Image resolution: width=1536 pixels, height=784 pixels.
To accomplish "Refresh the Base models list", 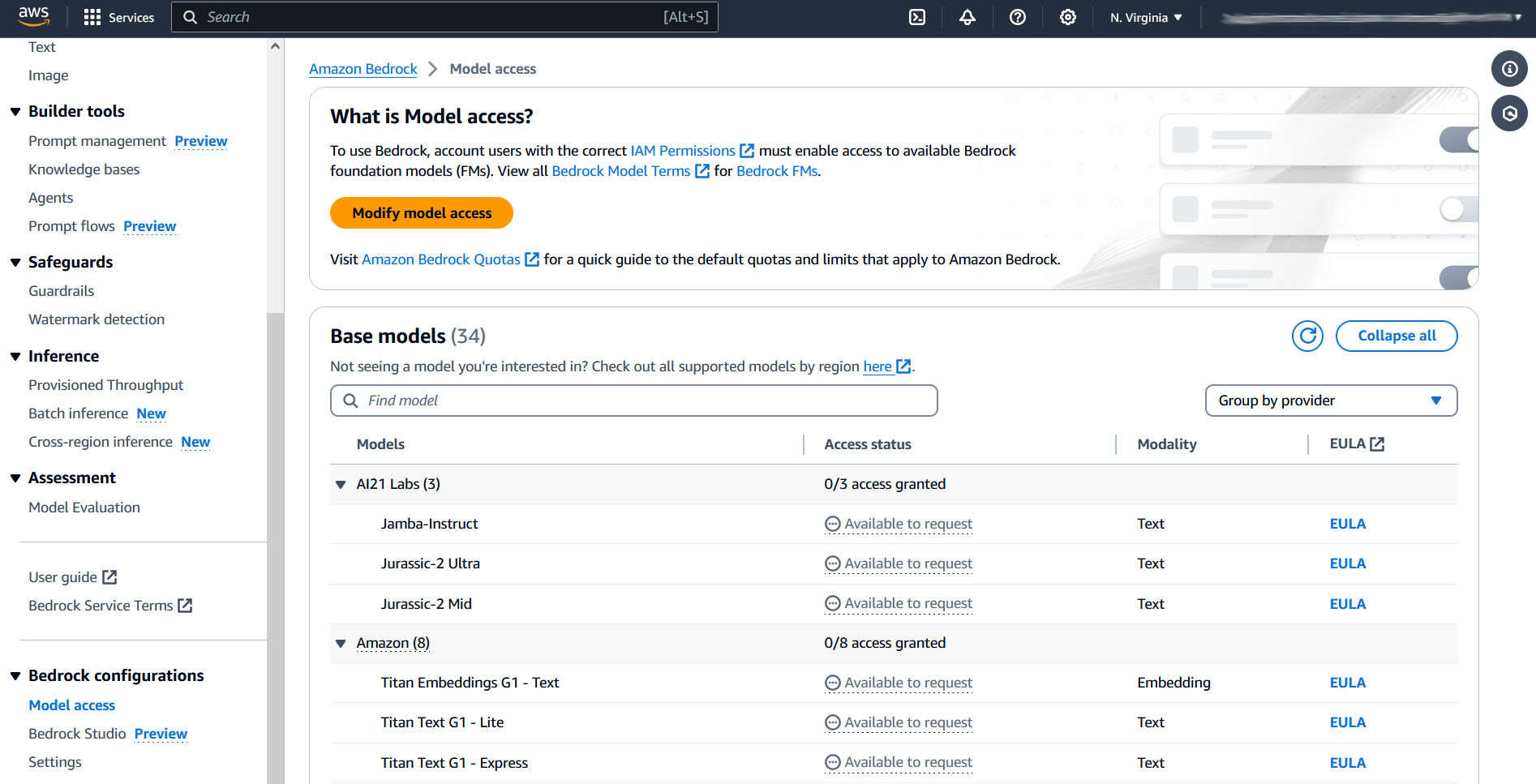I will 1307,336.
